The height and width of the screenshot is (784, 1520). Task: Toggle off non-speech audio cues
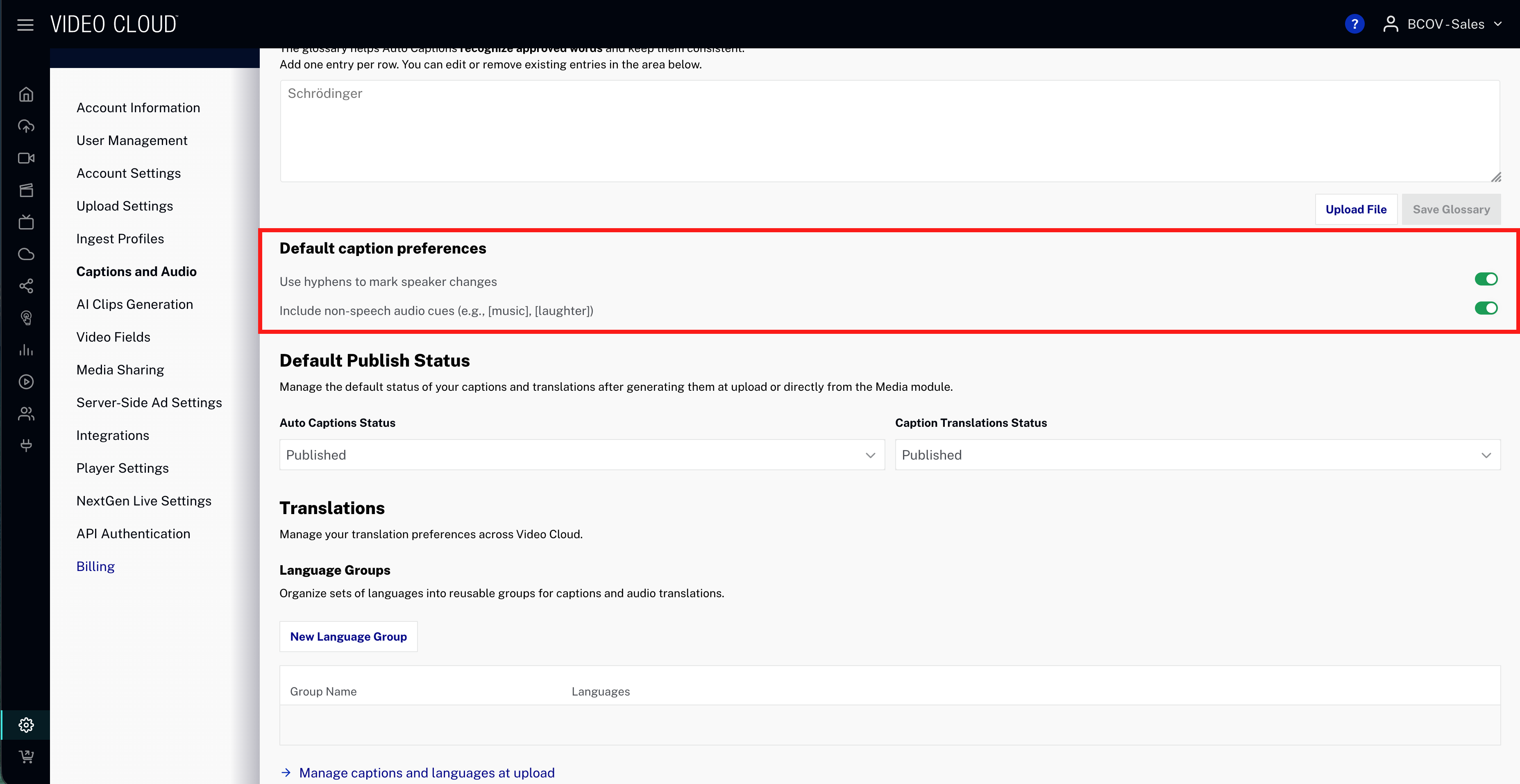(1486, 308)
